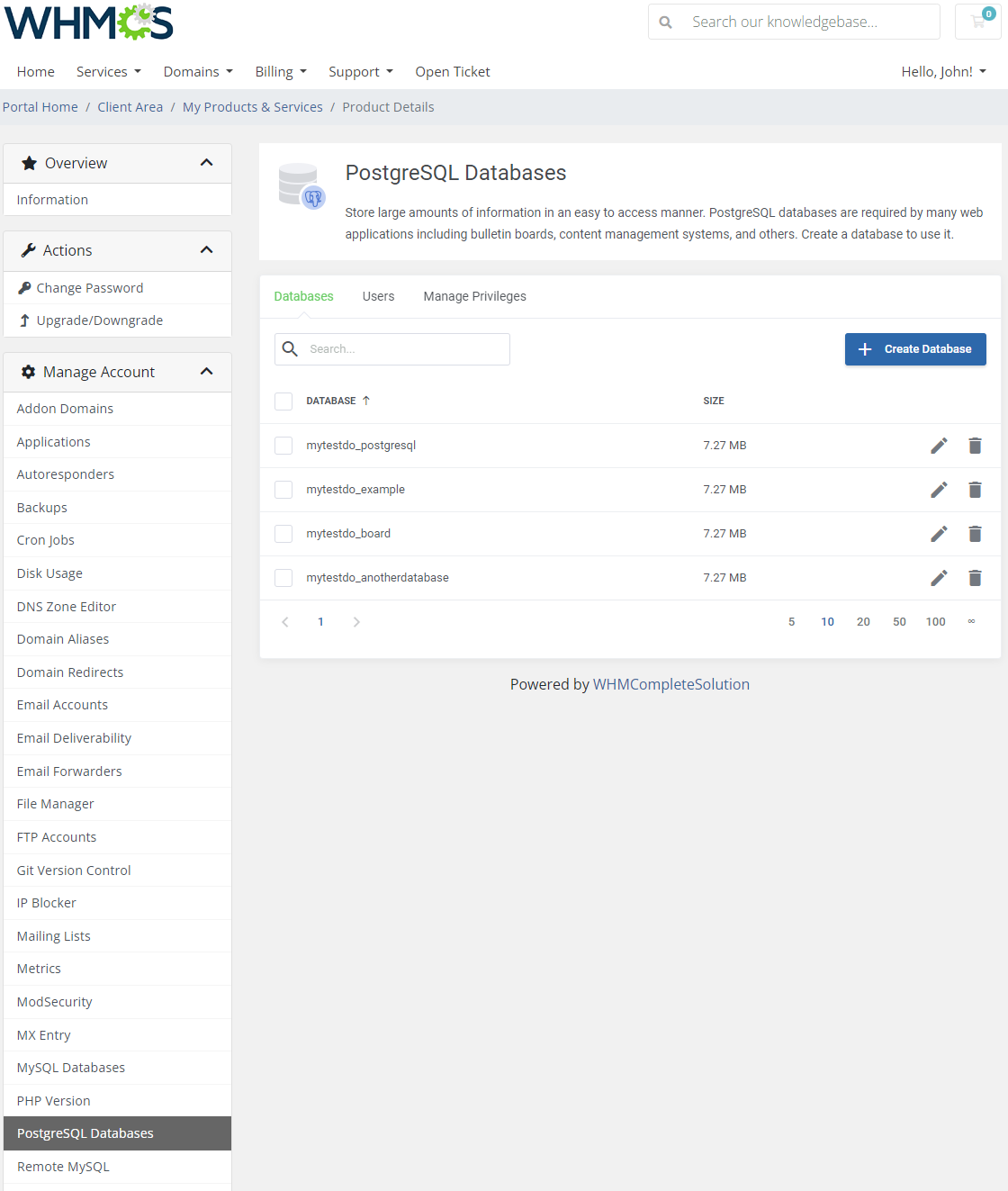Follow the Client Area breadcrumb link
1008x1191 pixels.
(x=130, y=107)
